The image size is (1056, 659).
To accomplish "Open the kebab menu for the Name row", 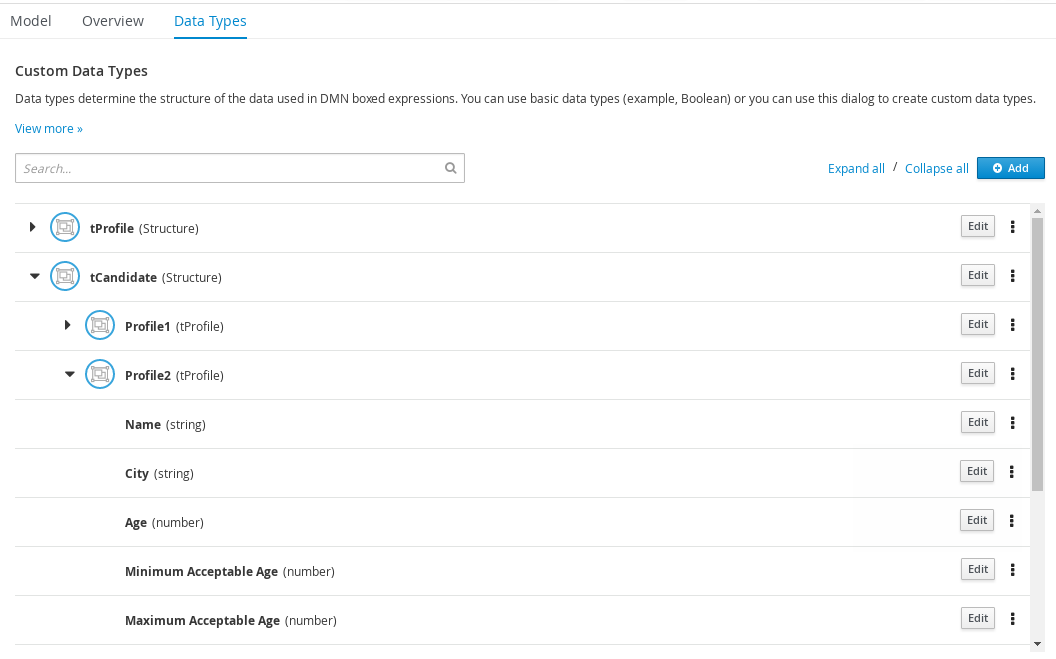I will [x=1012, y=423].
